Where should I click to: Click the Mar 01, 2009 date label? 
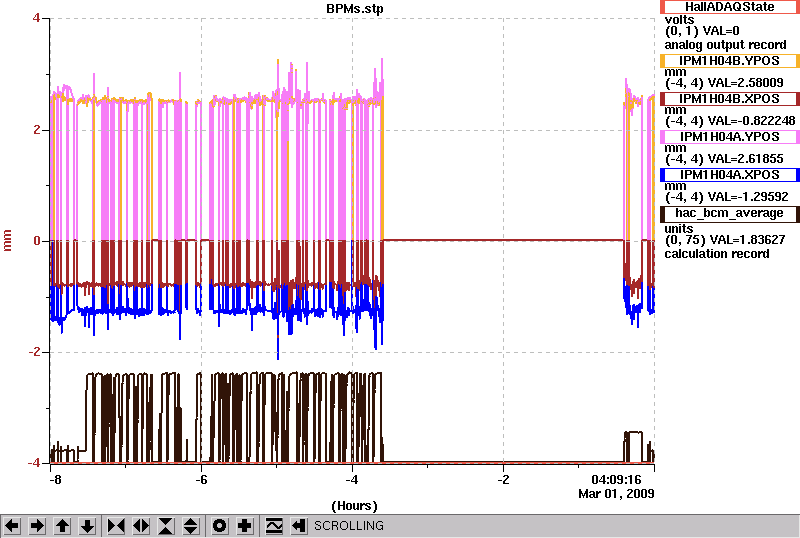[616, 494]
